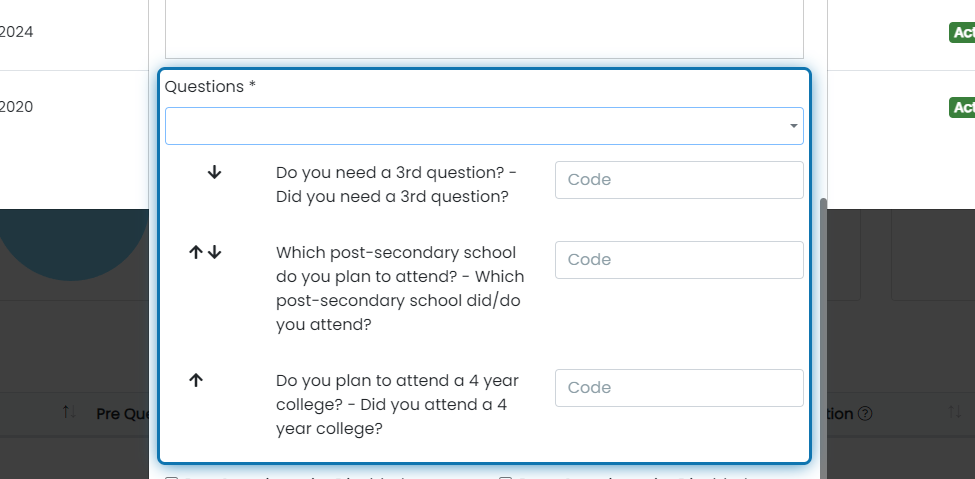
Task: Focus the Code field for post-secondary school
Action: pos(679,260)
